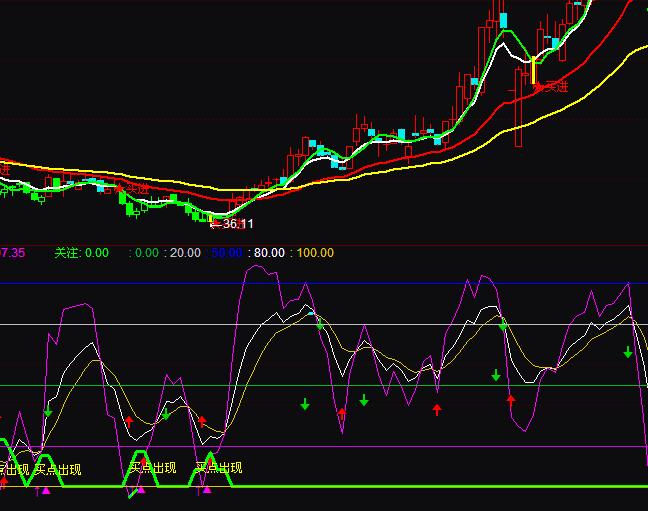Select the 关注: 0.00 indicator label
The height and width of the screenshot is (511, 648).
(81, 253)
